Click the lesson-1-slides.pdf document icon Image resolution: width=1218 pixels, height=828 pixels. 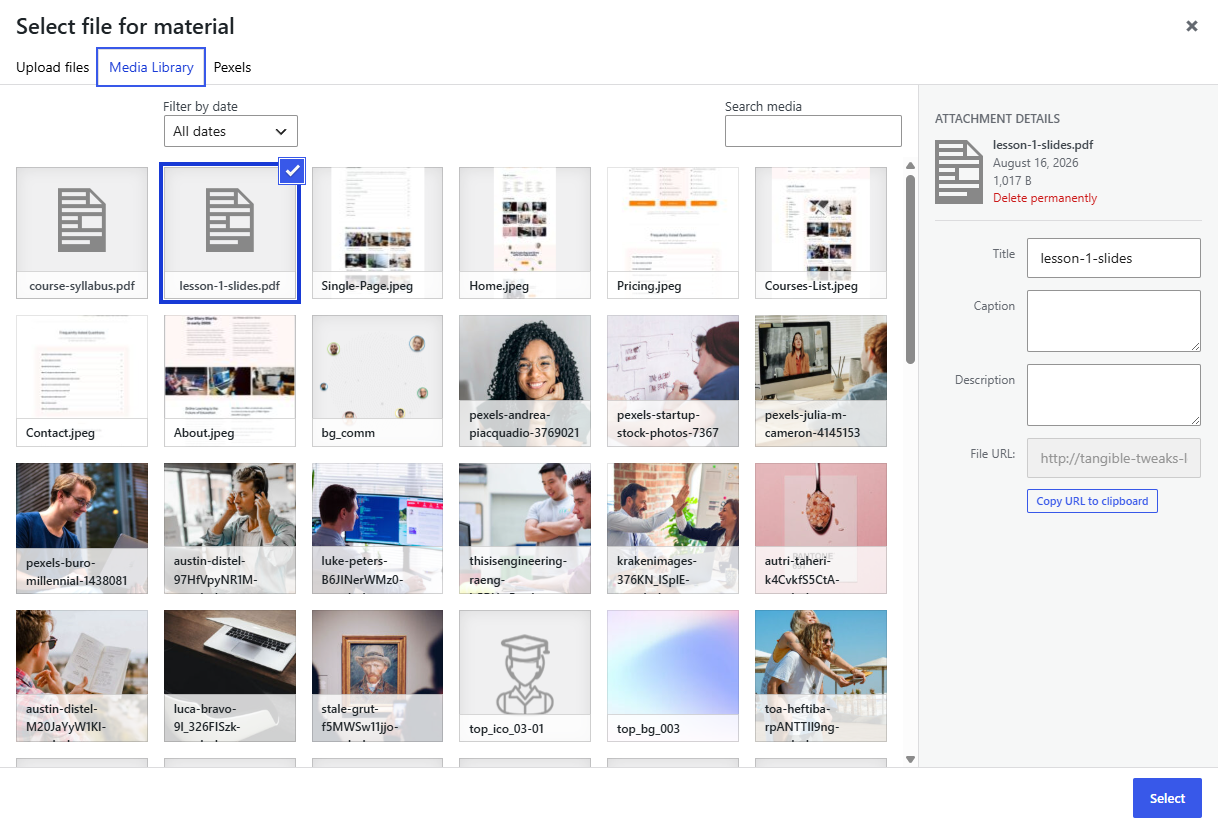(230, 220)
